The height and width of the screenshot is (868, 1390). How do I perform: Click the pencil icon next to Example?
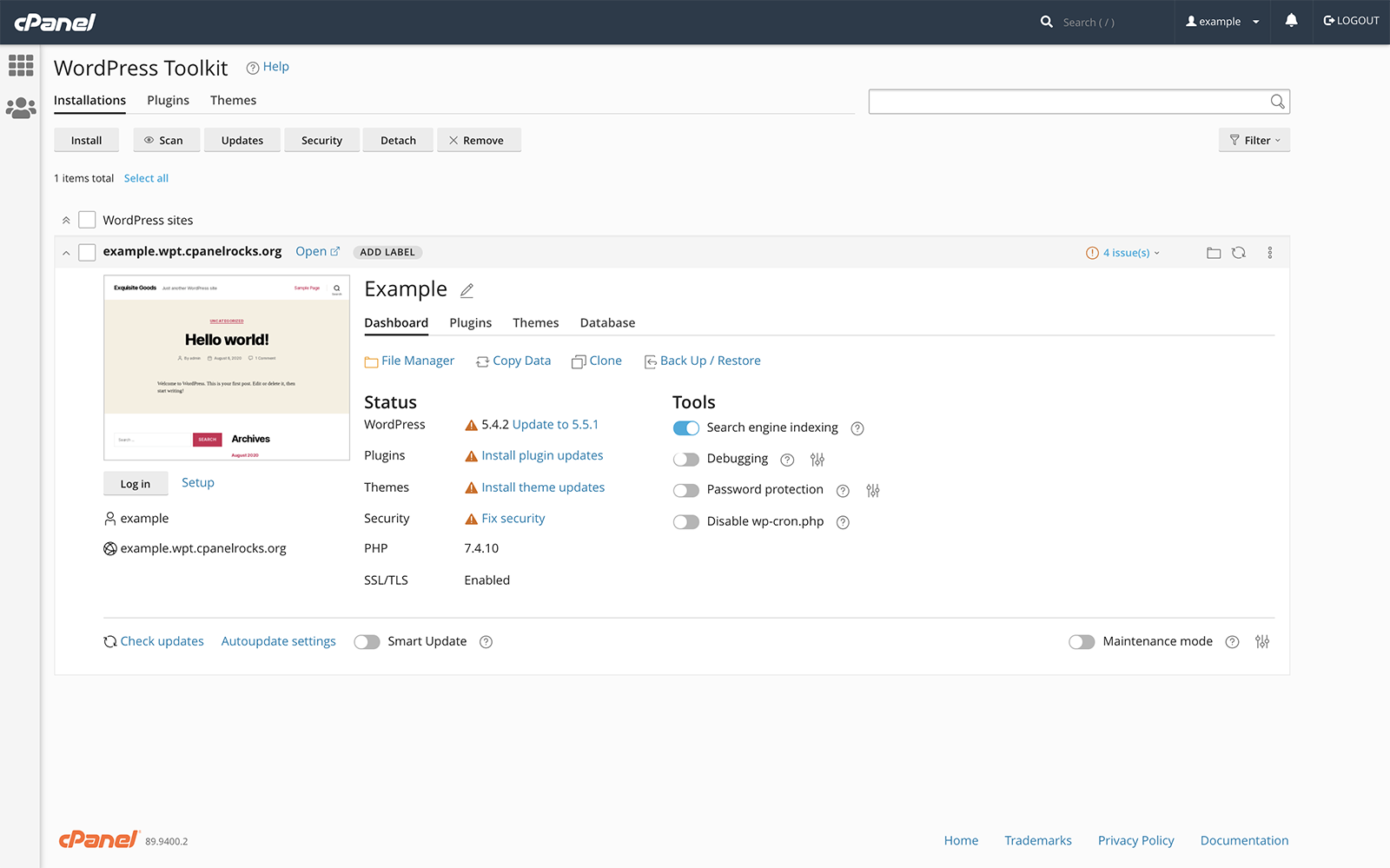tap(467, 290)
